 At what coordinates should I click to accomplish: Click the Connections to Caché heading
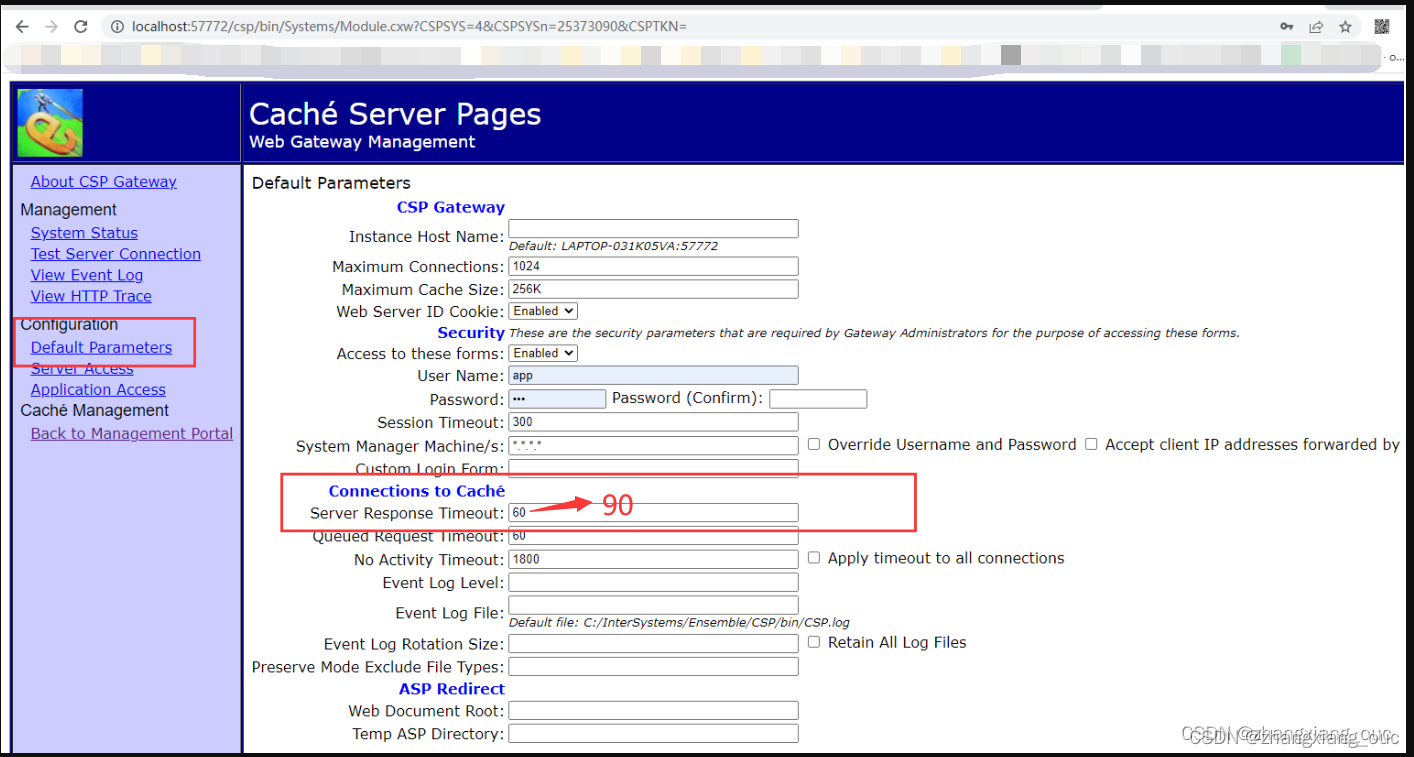pyautogui.click(x=416, y=491)
